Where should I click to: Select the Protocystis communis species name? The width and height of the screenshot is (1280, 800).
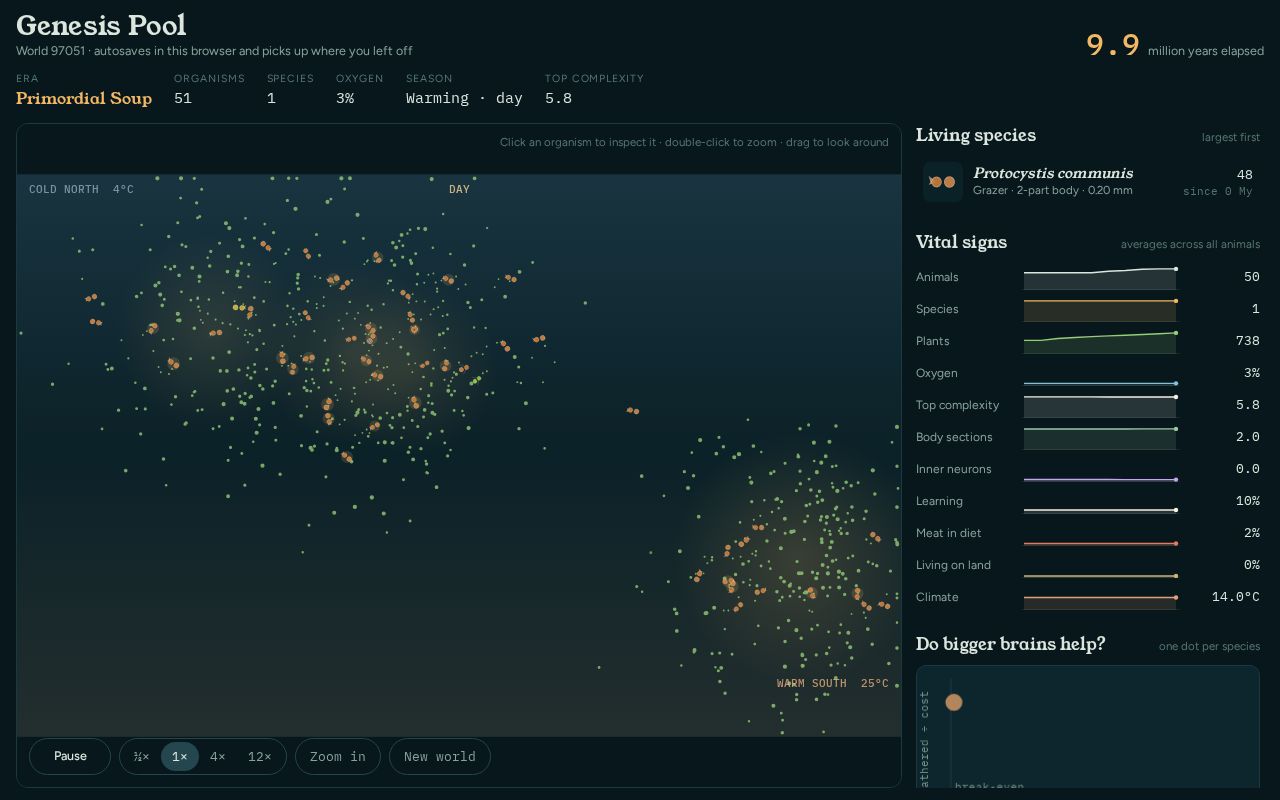click(x=1053, y=173)
